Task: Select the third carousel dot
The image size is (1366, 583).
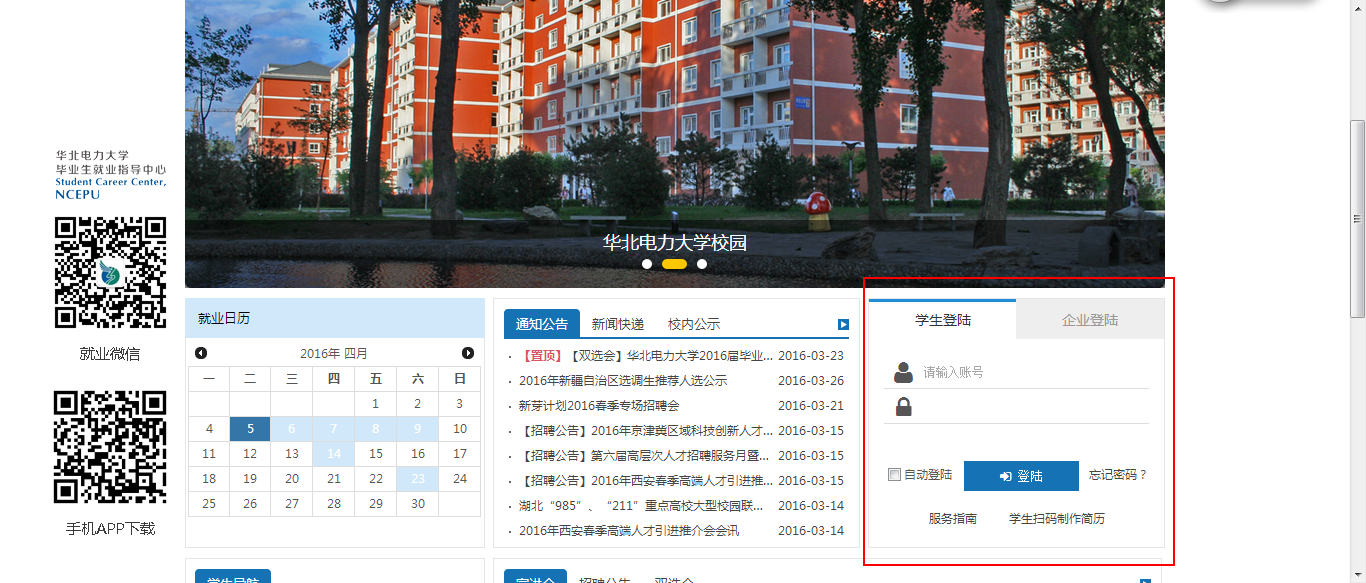Action: point(702,264)
